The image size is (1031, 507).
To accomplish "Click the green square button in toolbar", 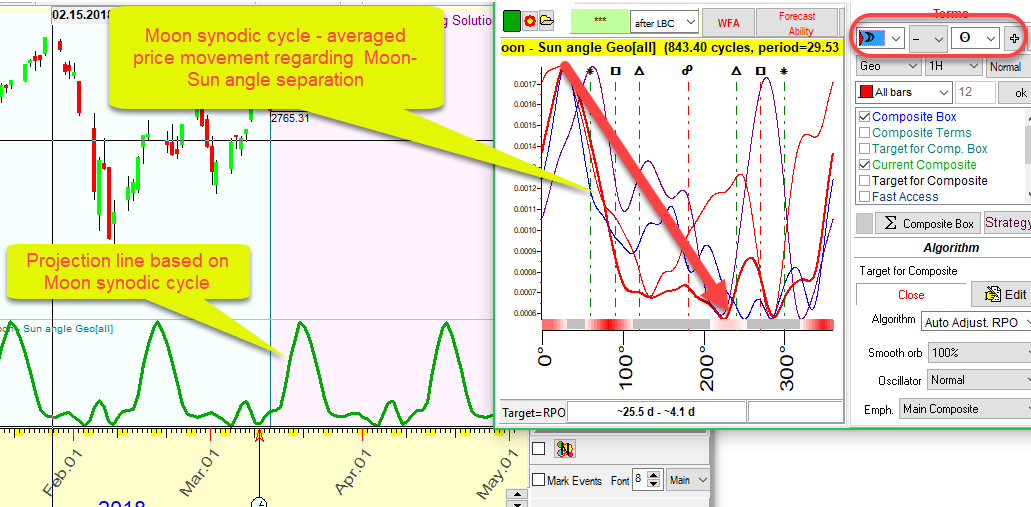I will point(511,21).
